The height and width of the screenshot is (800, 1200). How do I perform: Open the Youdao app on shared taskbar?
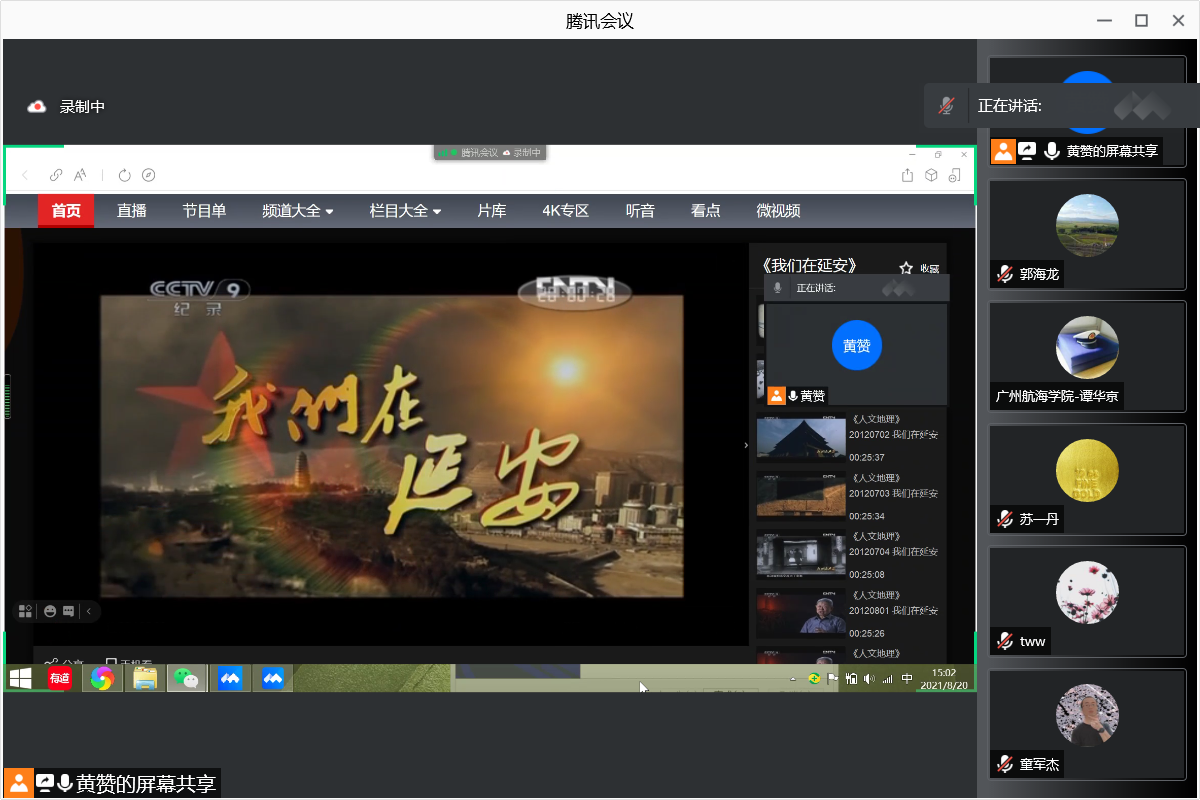click(x=60, y=678)
